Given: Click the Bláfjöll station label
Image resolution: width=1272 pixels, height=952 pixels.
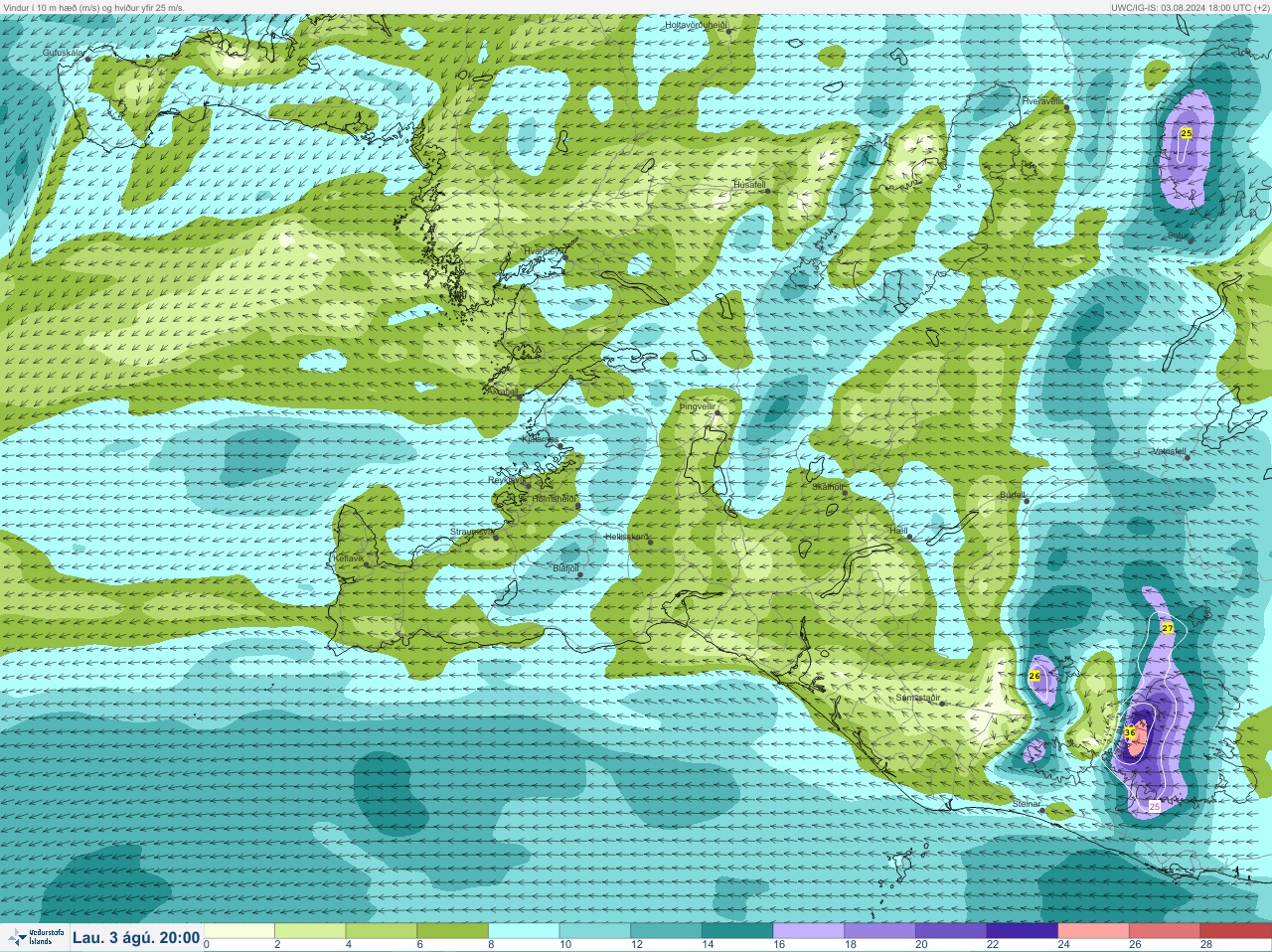Looking at the screenshot, I should click(x=565, y=568).
